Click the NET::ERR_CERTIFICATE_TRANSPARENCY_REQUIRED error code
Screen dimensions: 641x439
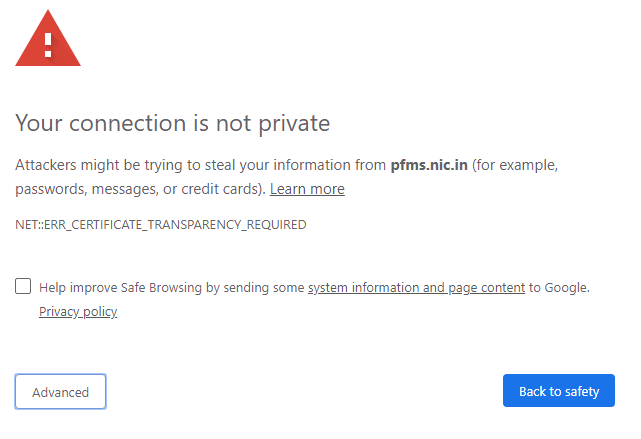tap(161, 225)
